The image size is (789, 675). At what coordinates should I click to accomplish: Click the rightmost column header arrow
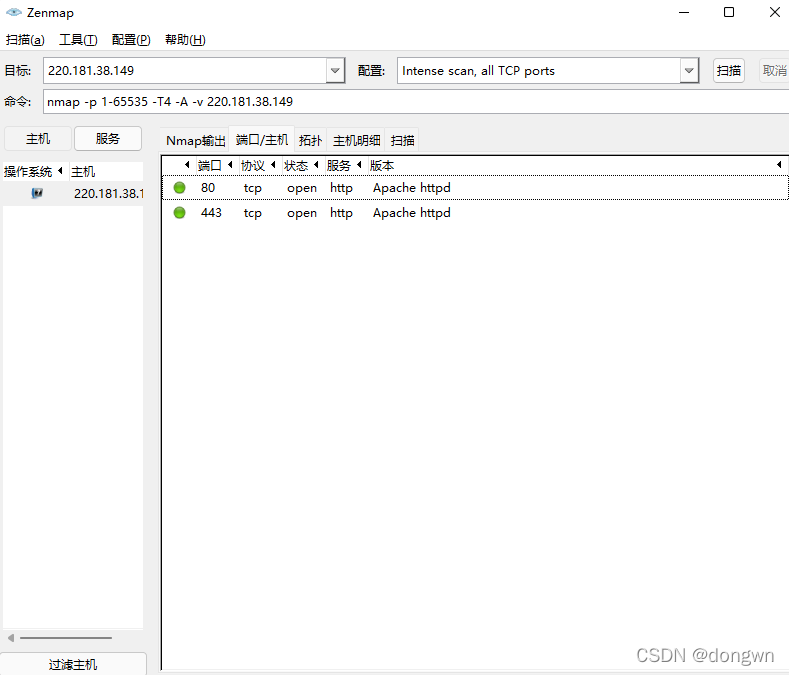pyautogui.click(x=779, y=165)
